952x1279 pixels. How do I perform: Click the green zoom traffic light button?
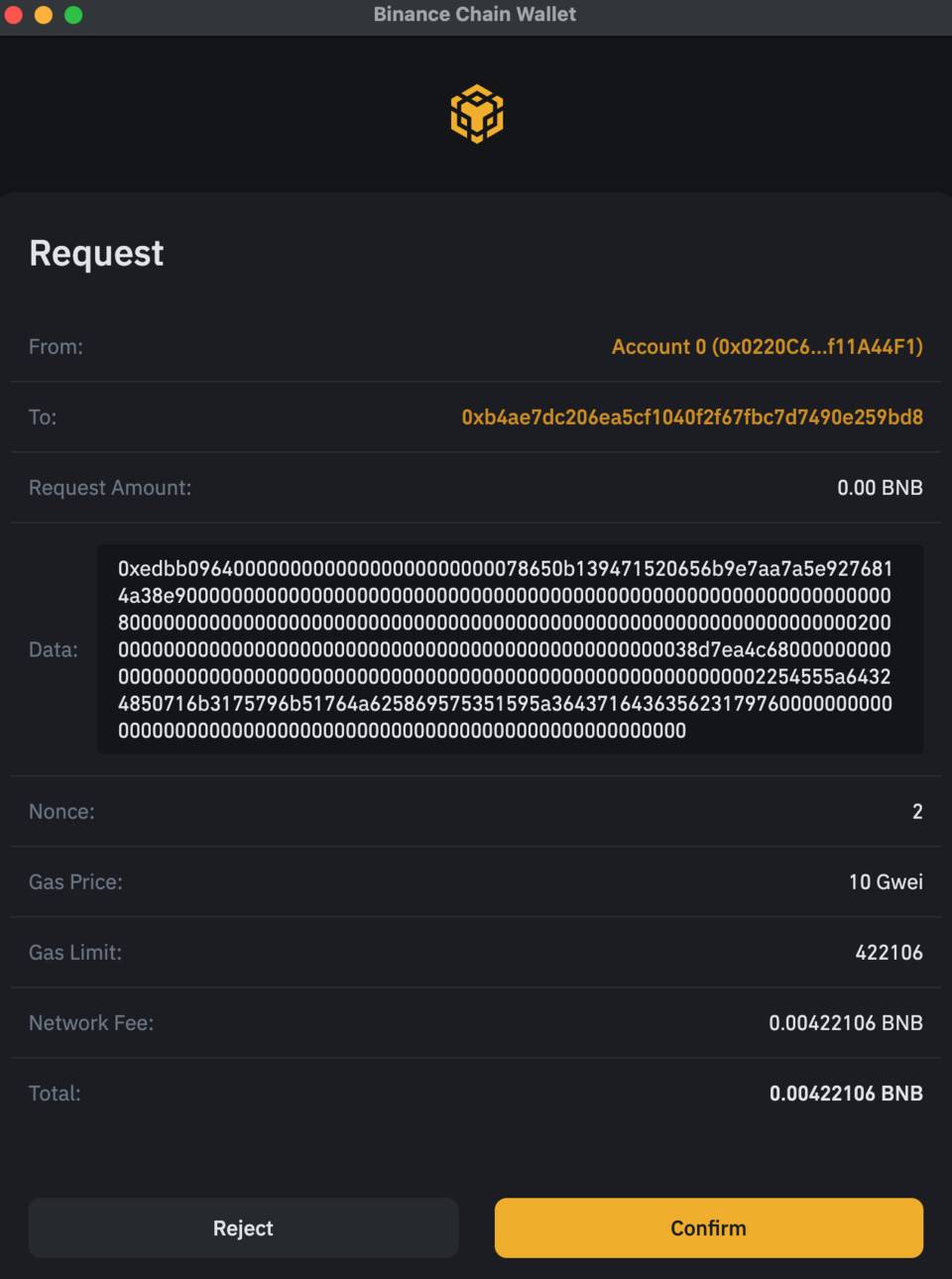click(x=70, y=15)
